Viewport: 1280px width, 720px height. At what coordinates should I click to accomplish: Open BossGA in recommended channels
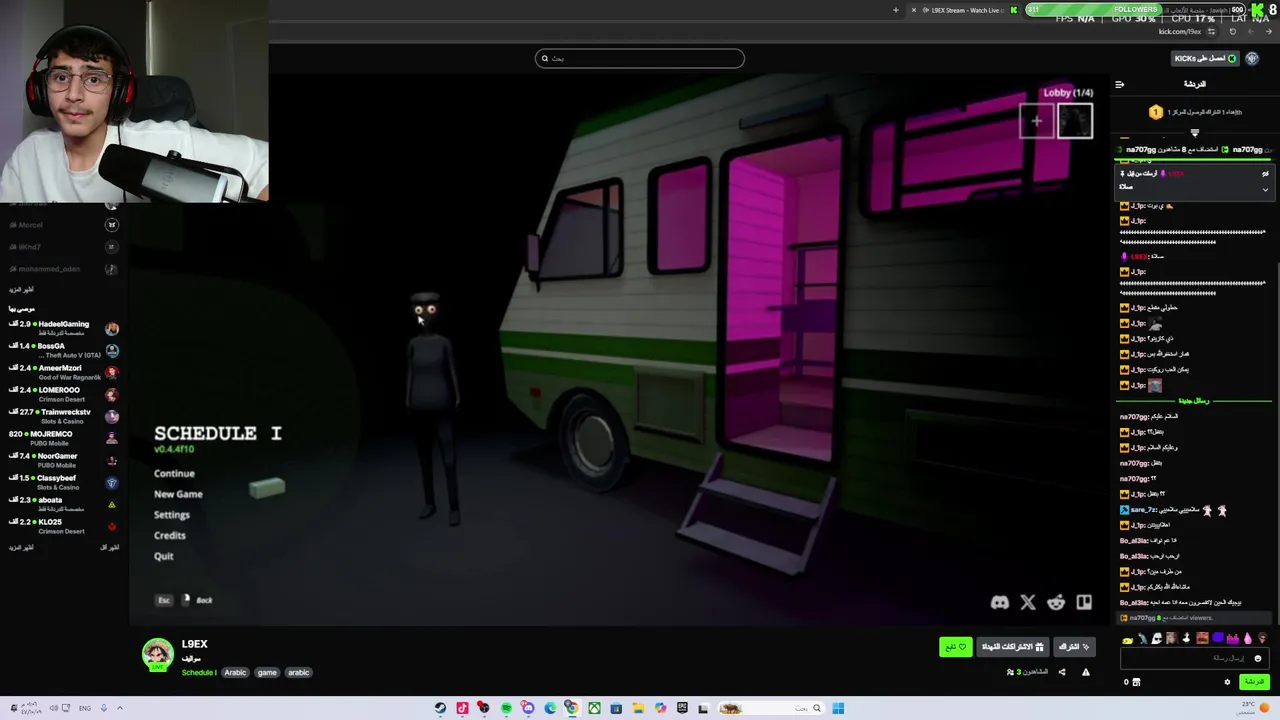click(63, 349)
